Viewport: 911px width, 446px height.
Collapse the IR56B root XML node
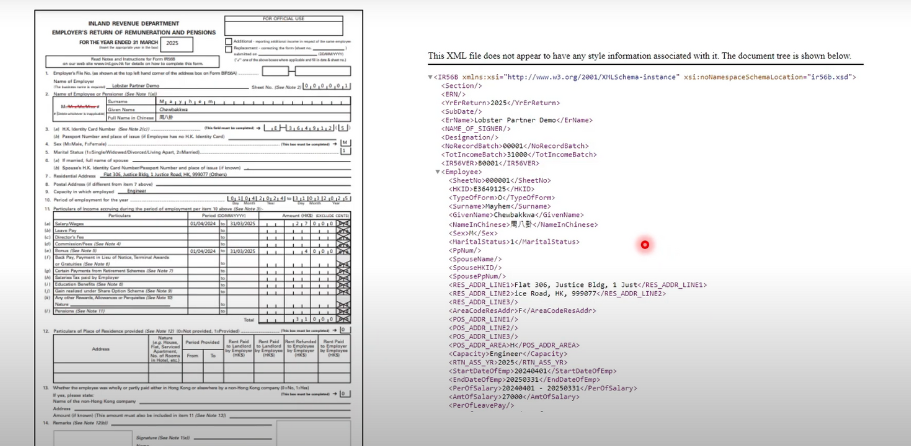[430, 77]
